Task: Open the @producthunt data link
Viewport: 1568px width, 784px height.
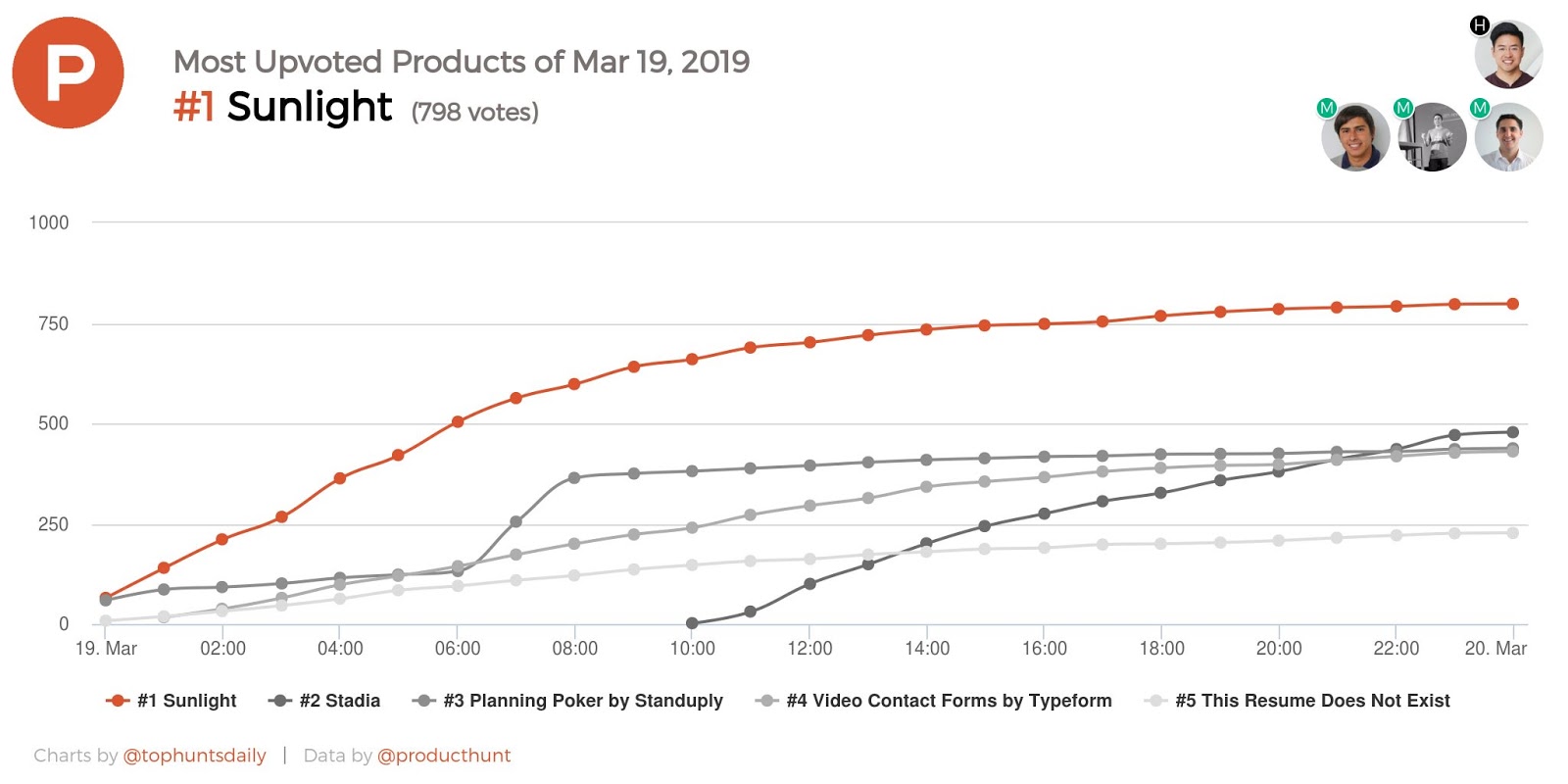Action: 444,756
